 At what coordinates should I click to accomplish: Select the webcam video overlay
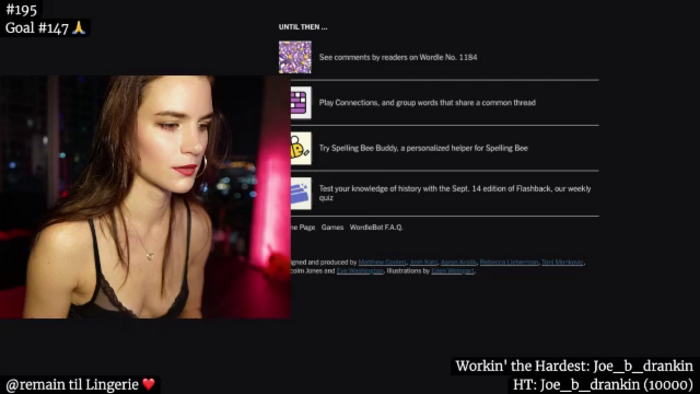[145, 197]
